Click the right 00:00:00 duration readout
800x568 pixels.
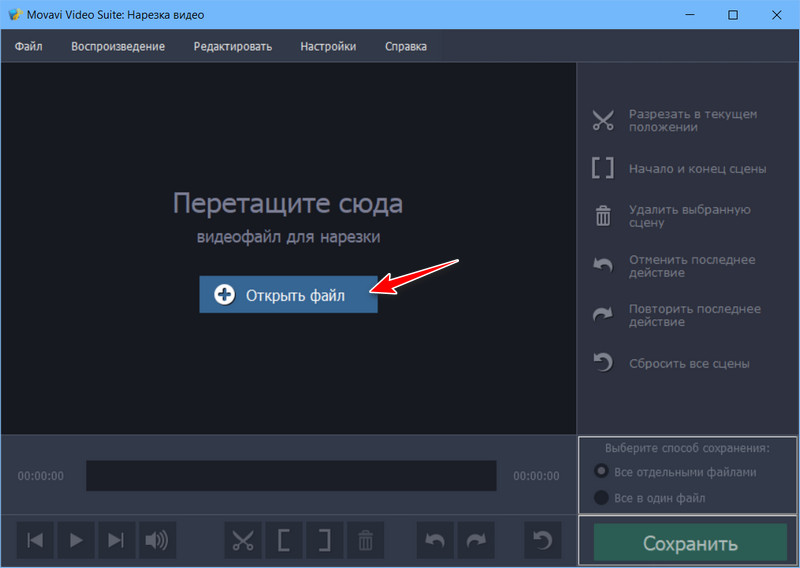click(536, 476)
